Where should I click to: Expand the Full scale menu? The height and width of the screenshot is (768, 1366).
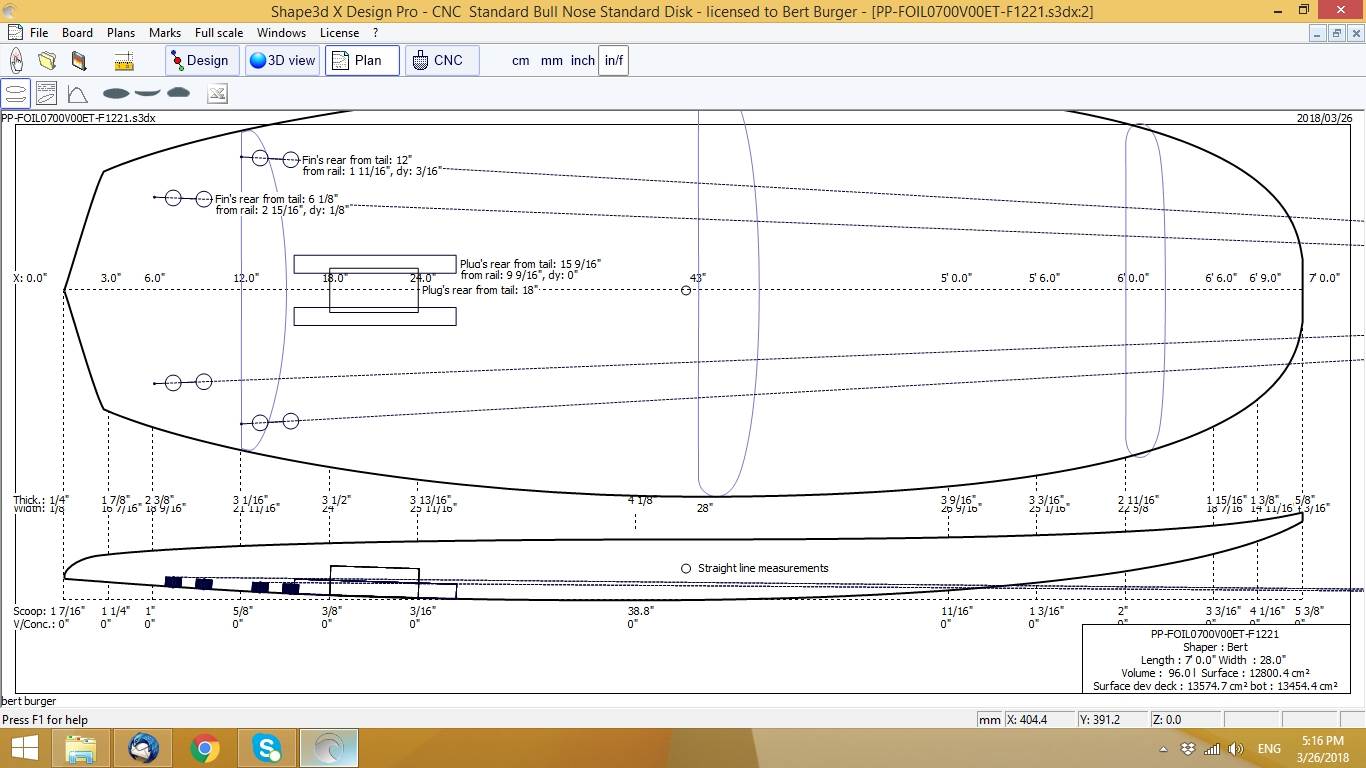click(x=219, y=33)
